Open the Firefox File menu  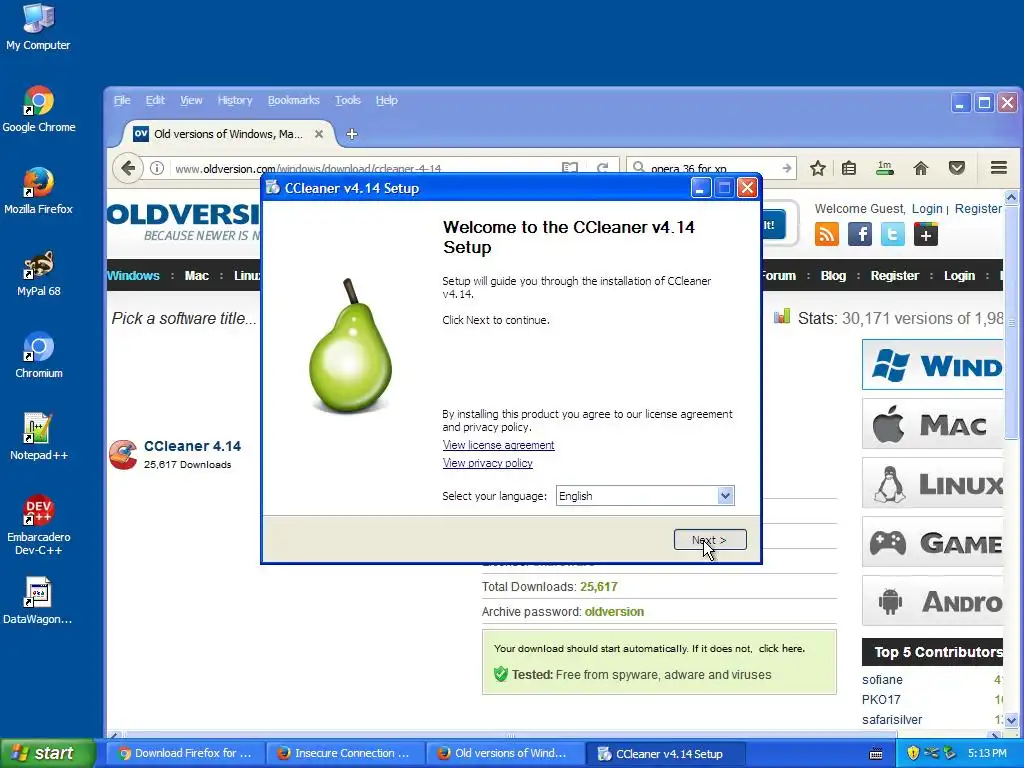[122, 100]
